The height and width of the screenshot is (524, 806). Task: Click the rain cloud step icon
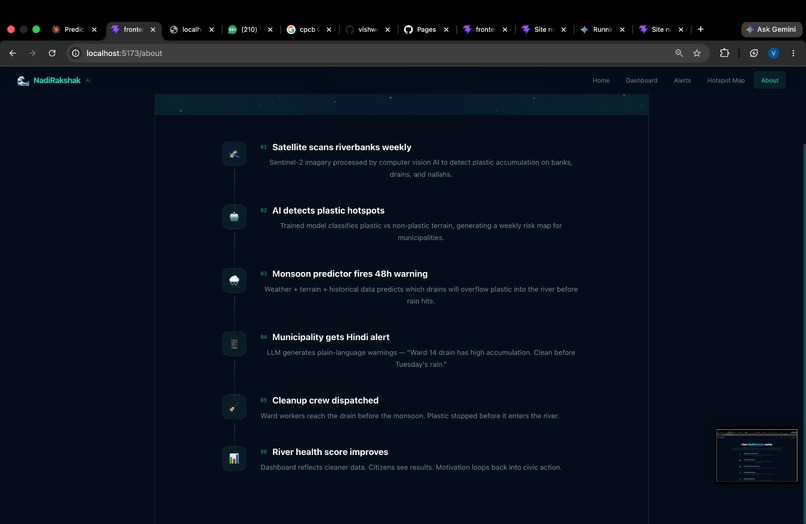click(234, 280)
